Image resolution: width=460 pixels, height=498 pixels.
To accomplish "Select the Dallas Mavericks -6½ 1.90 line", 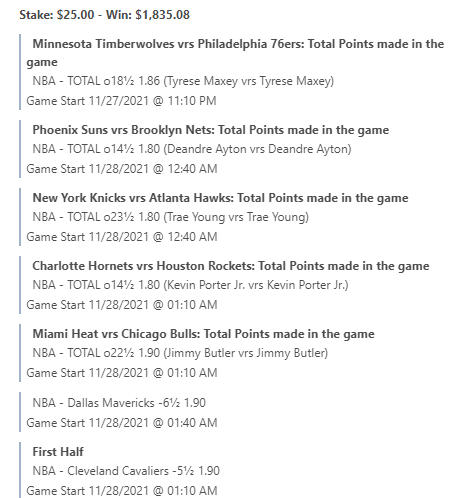I will click(119, 403).
